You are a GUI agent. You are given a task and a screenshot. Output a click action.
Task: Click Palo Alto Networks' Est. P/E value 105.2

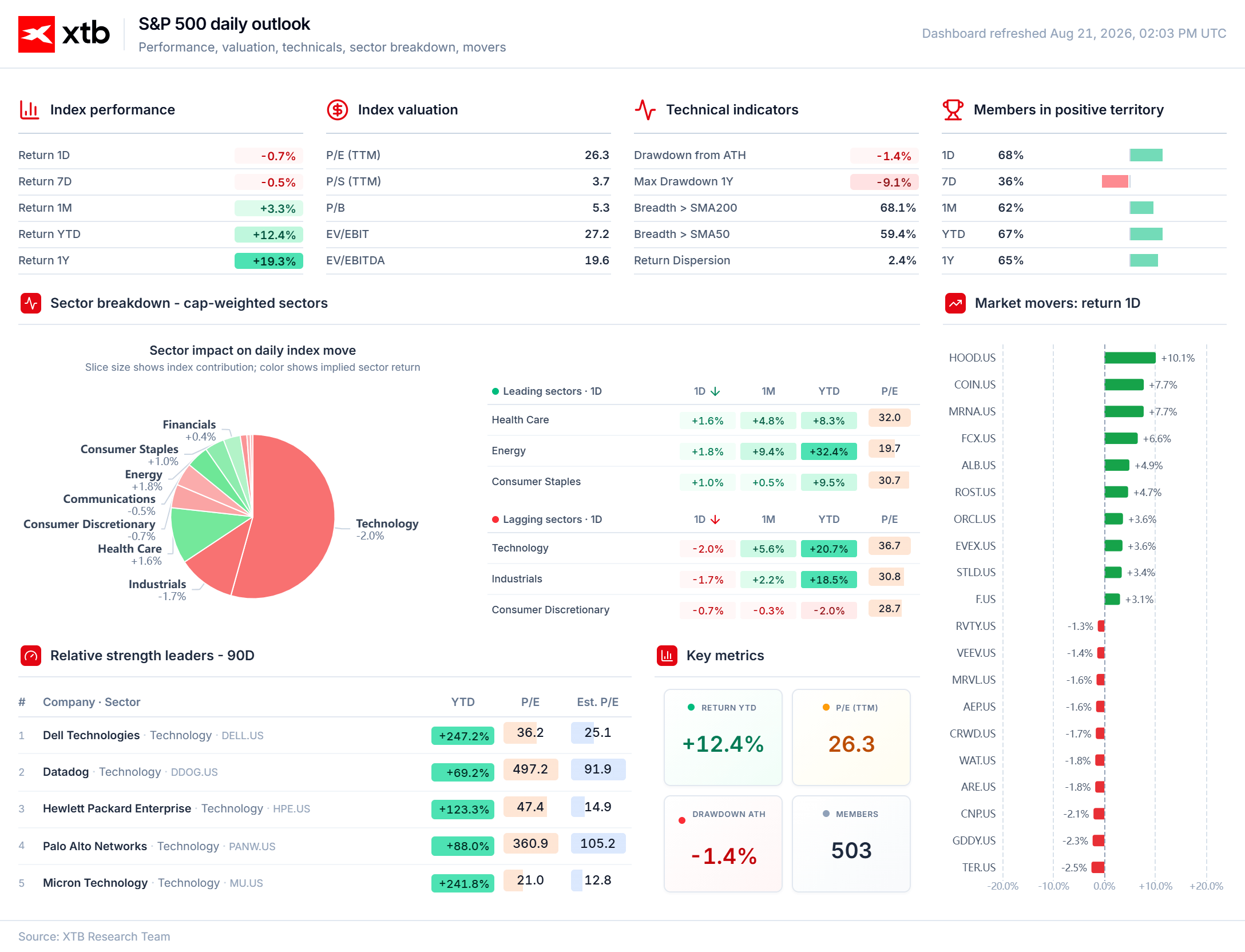(598, 843)
